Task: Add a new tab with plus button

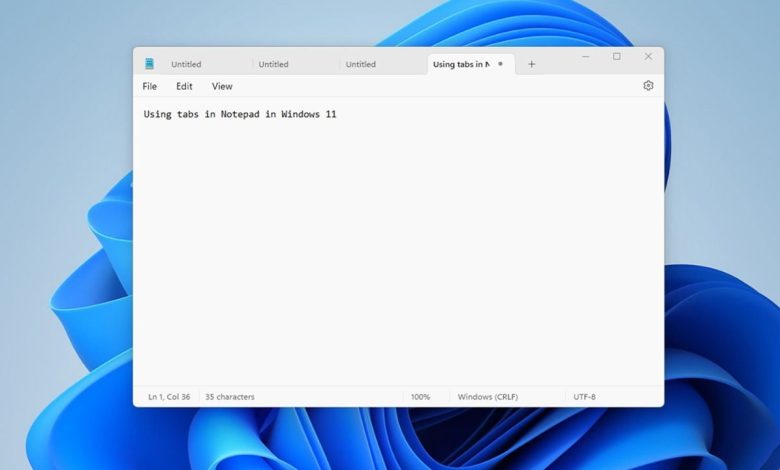Action: (x=531, y=64)
